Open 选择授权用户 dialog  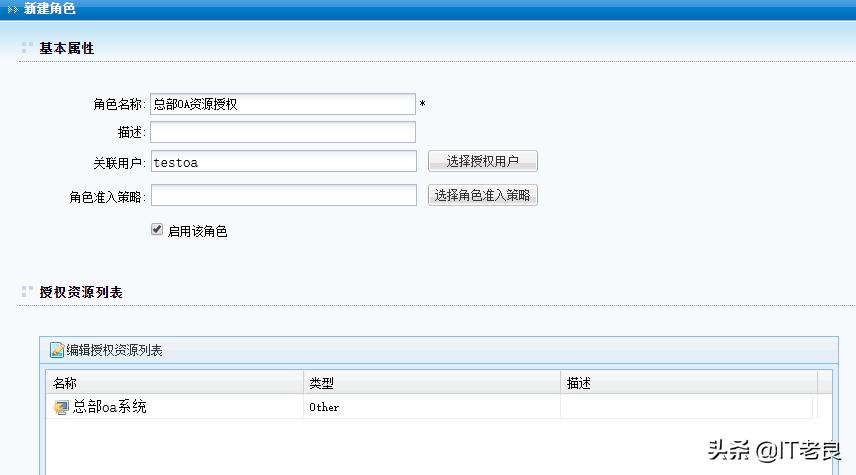483,161
